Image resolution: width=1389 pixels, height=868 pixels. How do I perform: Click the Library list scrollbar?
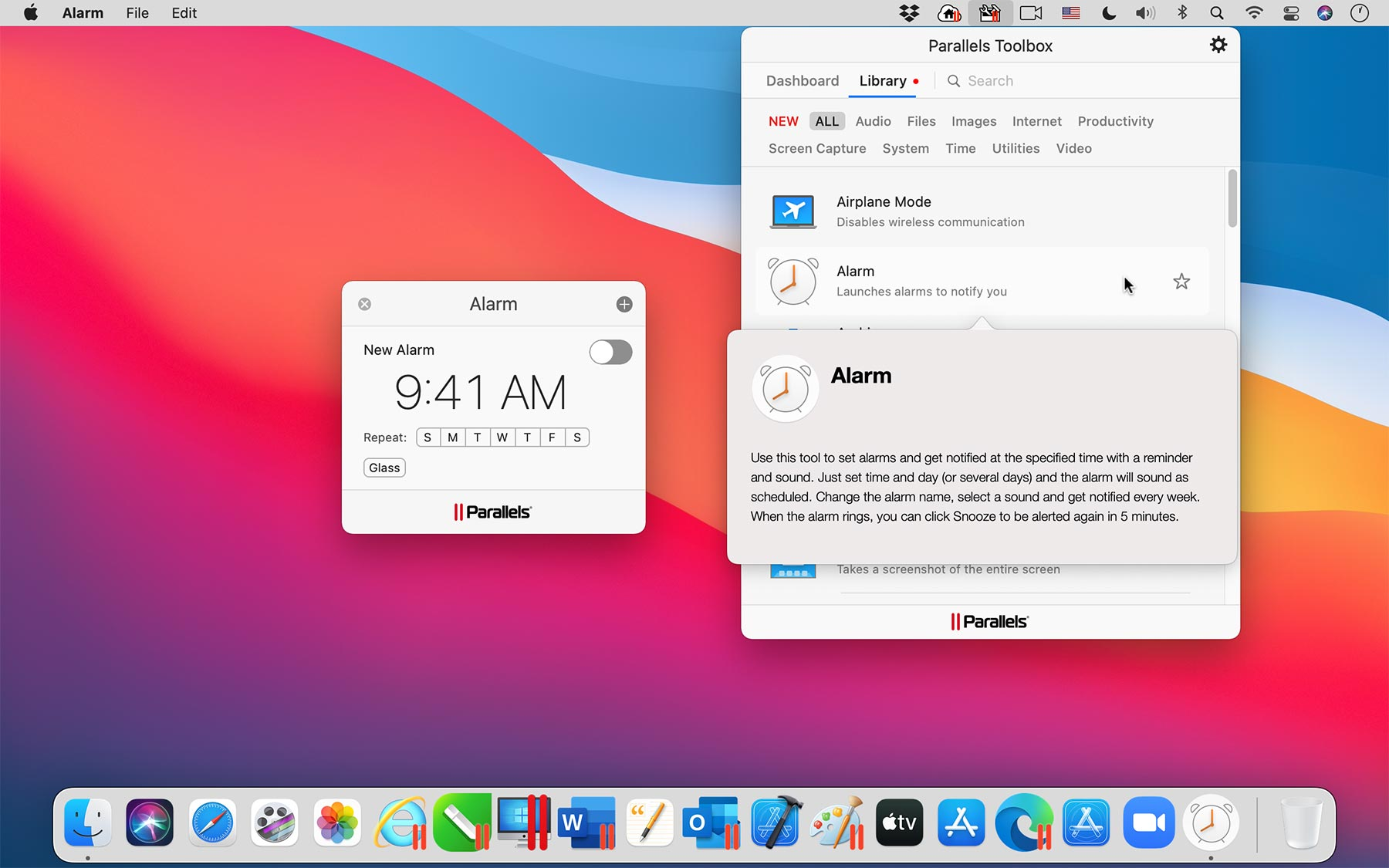coord(1232,199)
